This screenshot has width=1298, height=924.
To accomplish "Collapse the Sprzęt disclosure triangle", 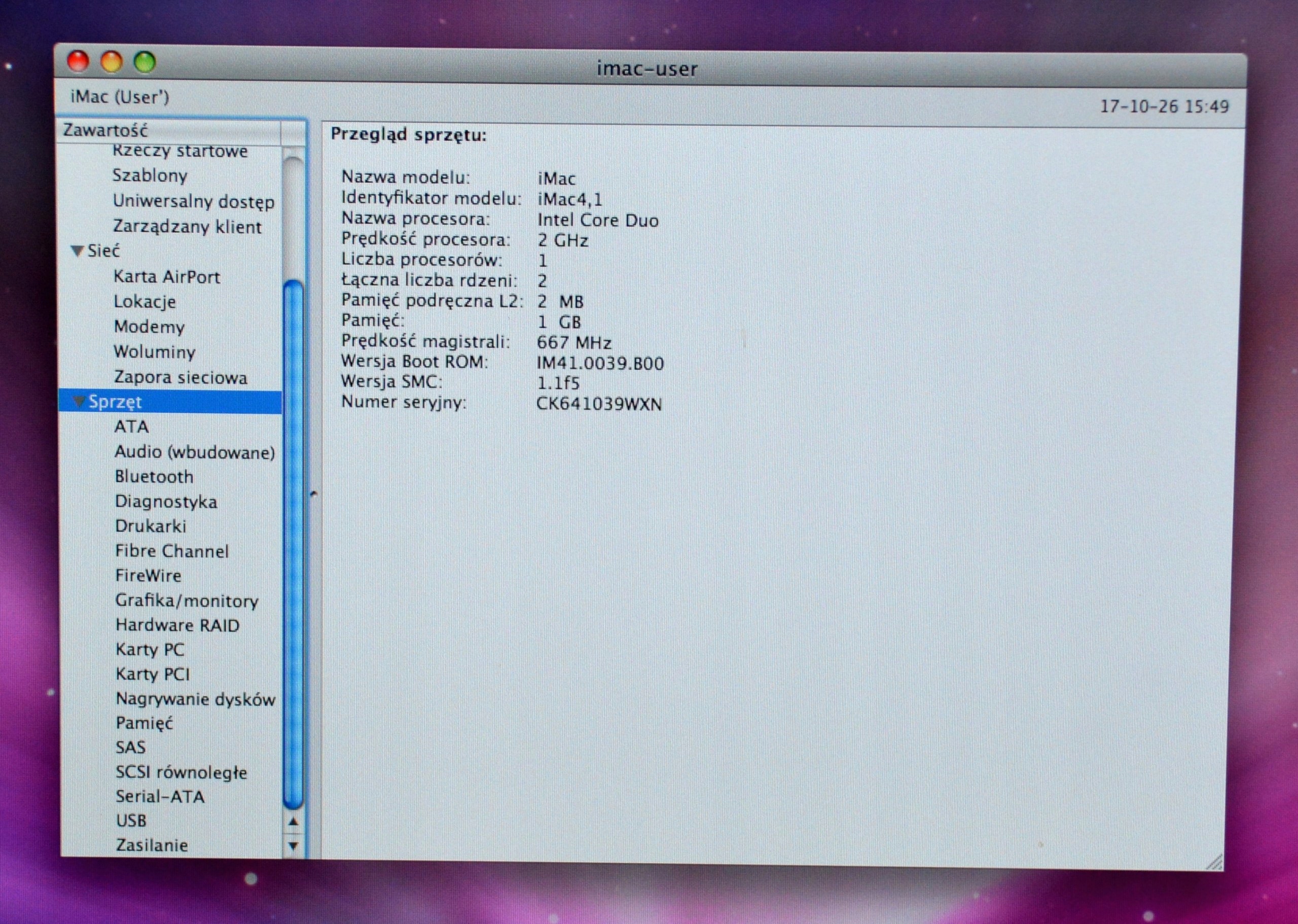I will click(x=79, y=402).
